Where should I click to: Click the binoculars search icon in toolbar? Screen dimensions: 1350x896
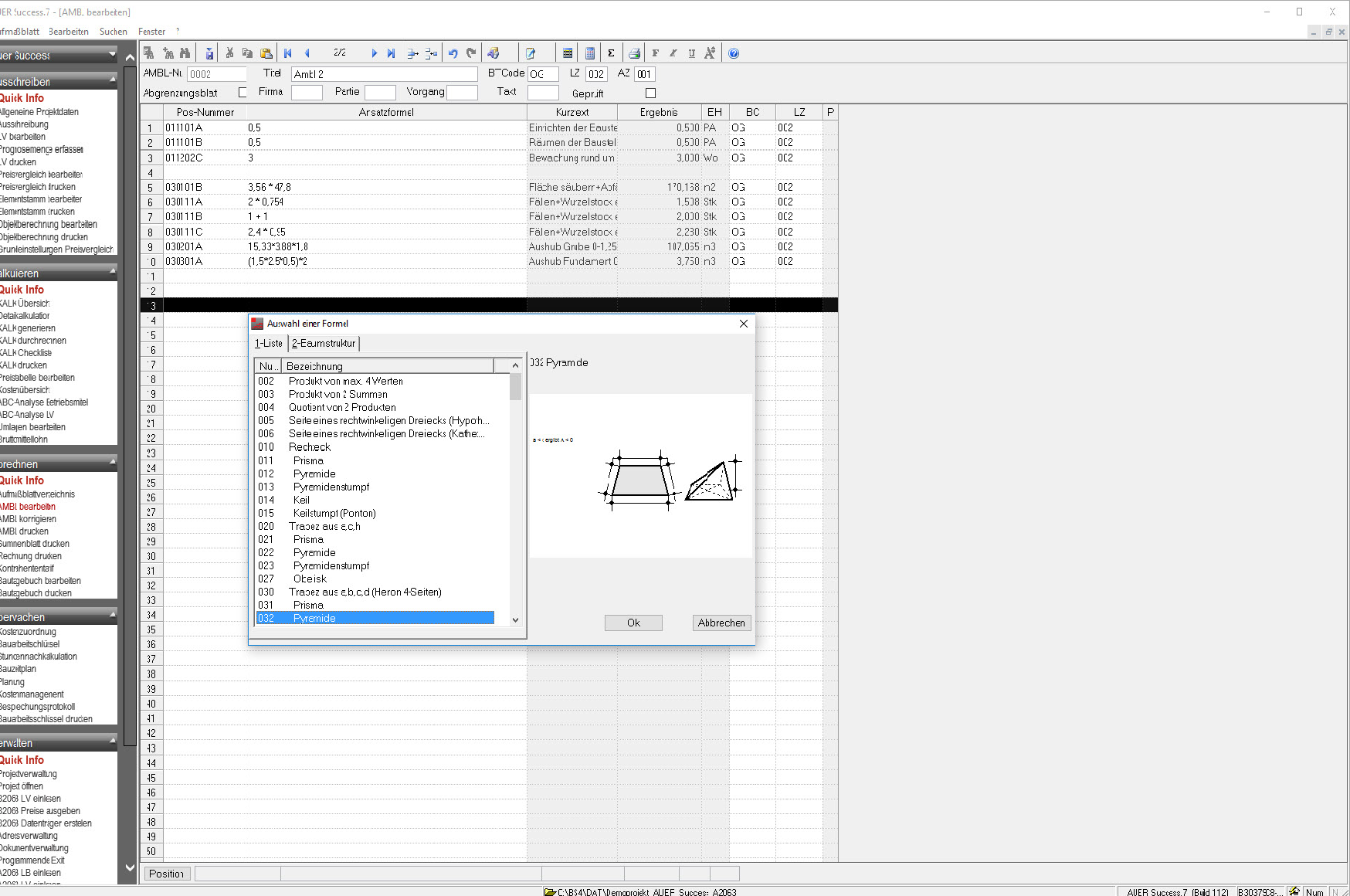coord(185,53)
